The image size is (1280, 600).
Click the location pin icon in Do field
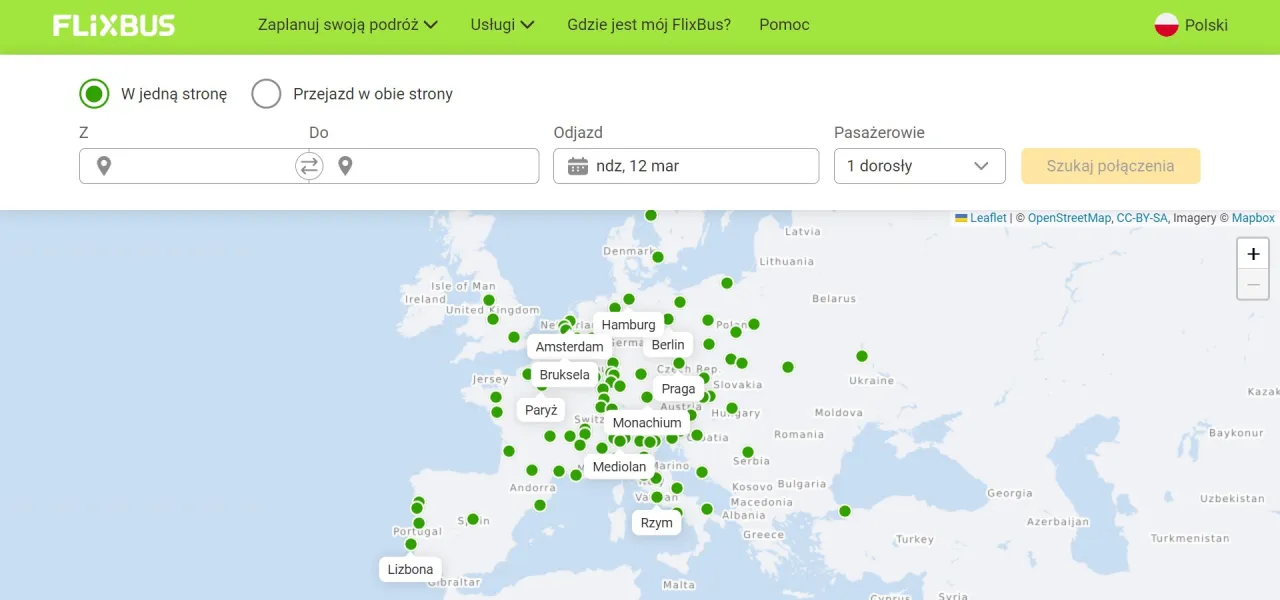(x=345, y=166)
